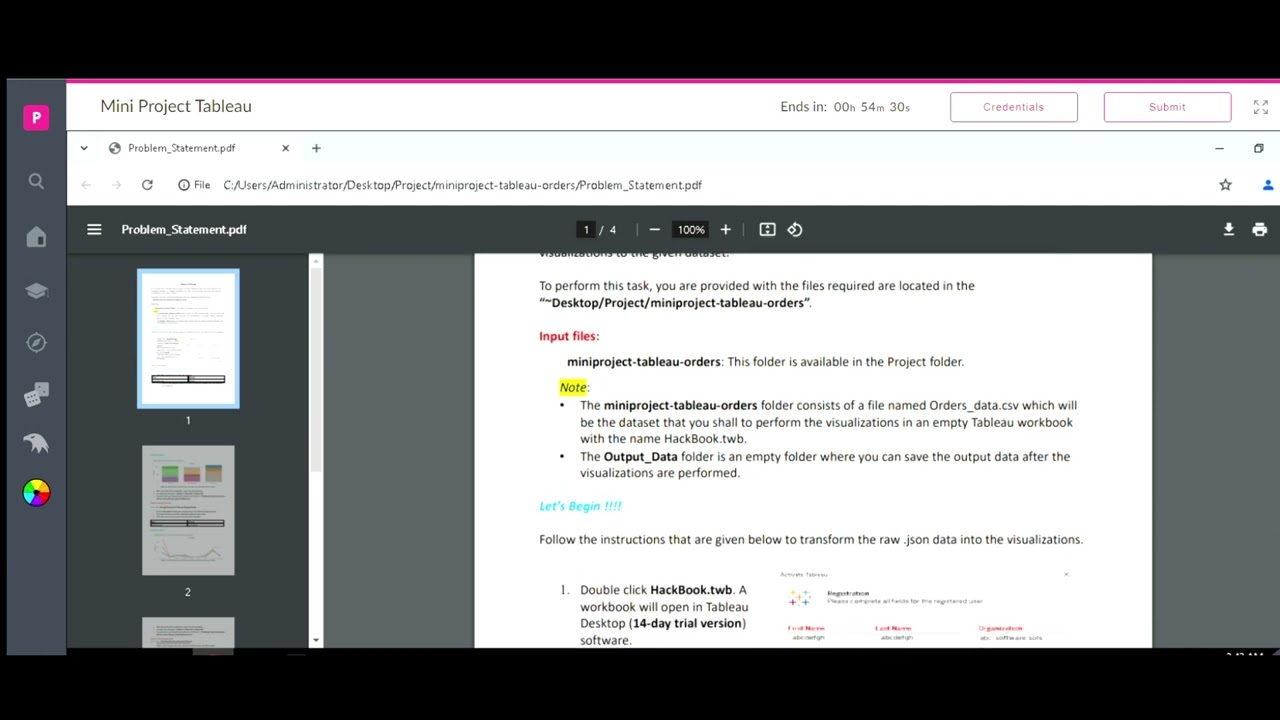Select page 2 thumbnail
1280x720 pixels.
tap(188, 510)
